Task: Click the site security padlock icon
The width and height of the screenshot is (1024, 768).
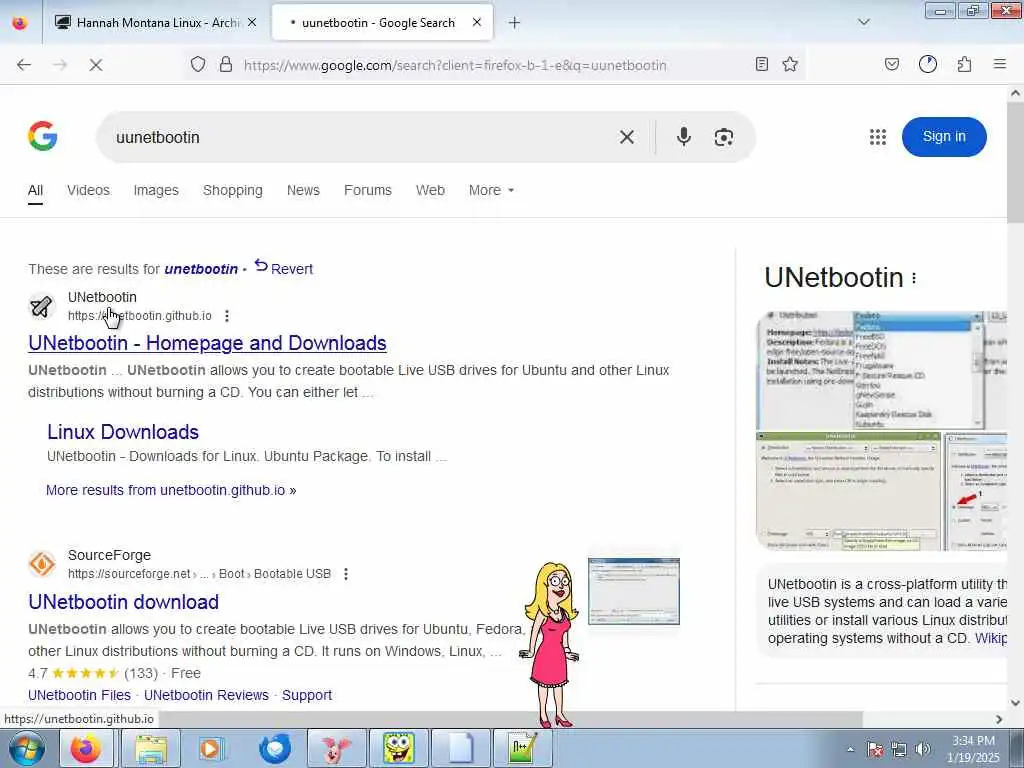Action: pyautogui.click(x=226, y=64)
